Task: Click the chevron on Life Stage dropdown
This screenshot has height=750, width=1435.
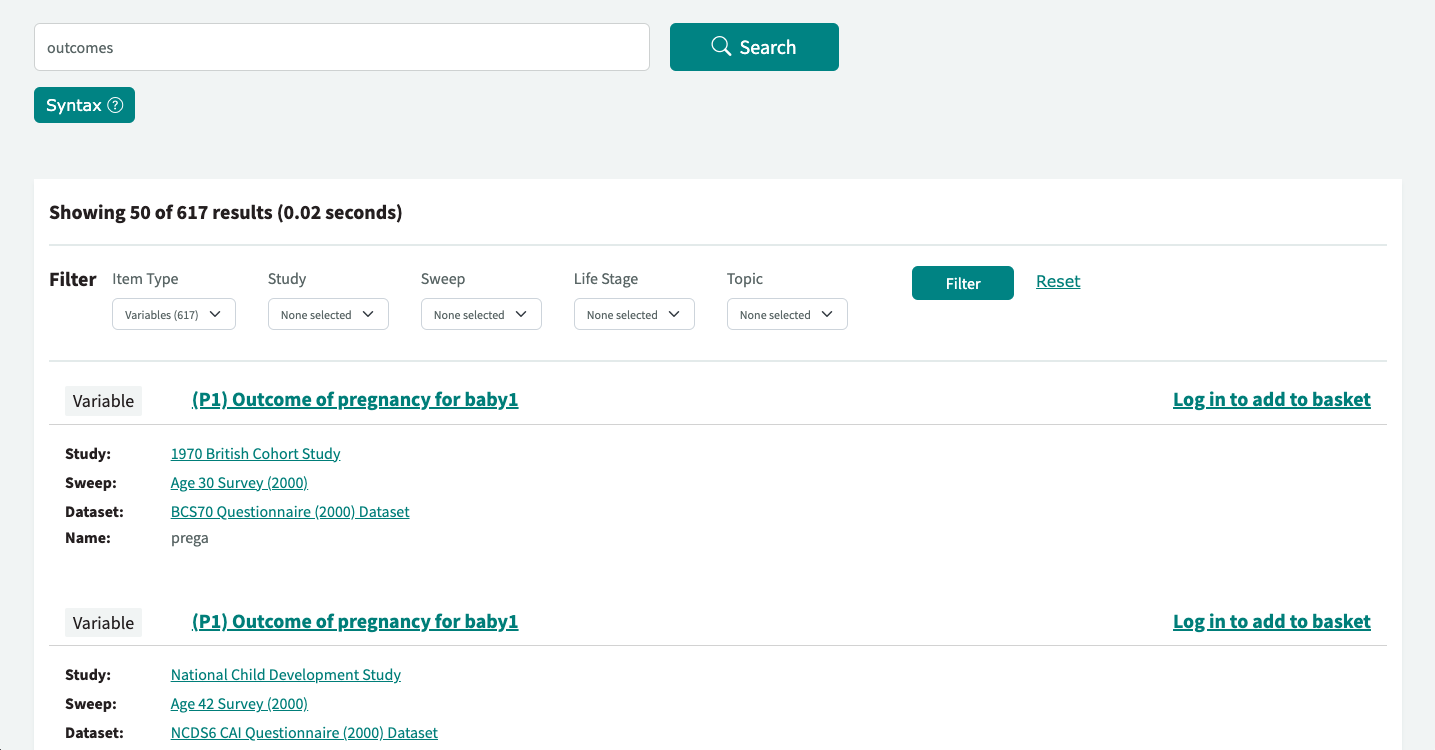Action: [x=674, y=313]
